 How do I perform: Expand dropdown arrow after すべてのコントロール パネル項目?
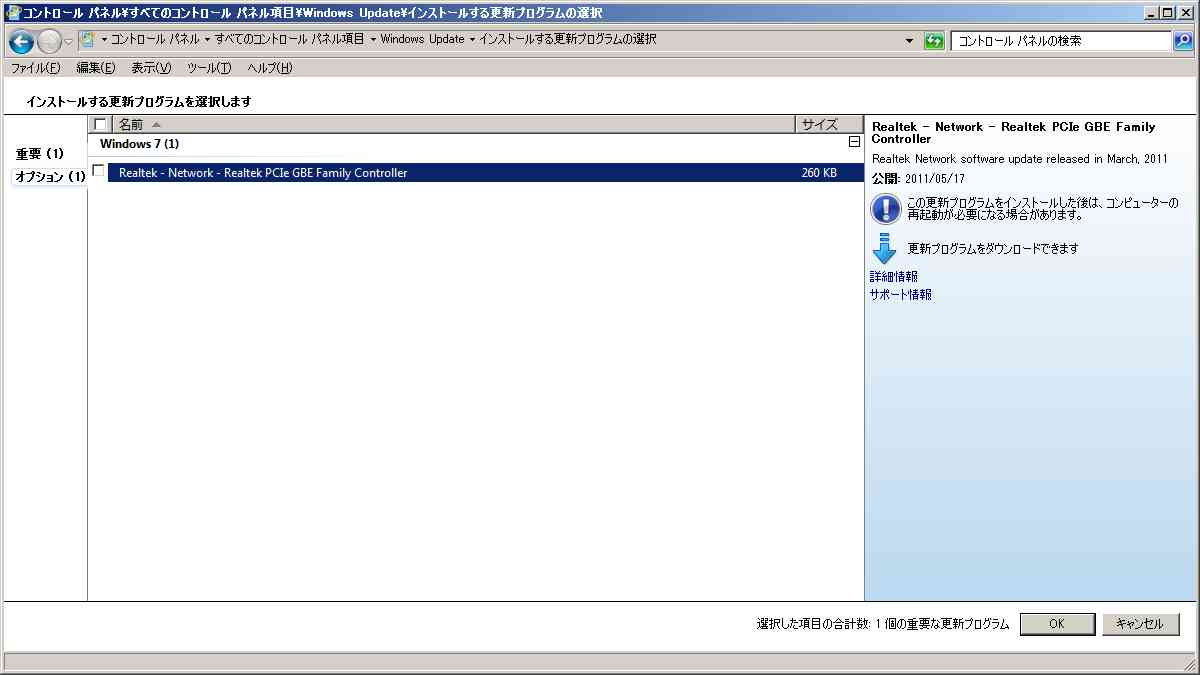(x=372, y=40)
